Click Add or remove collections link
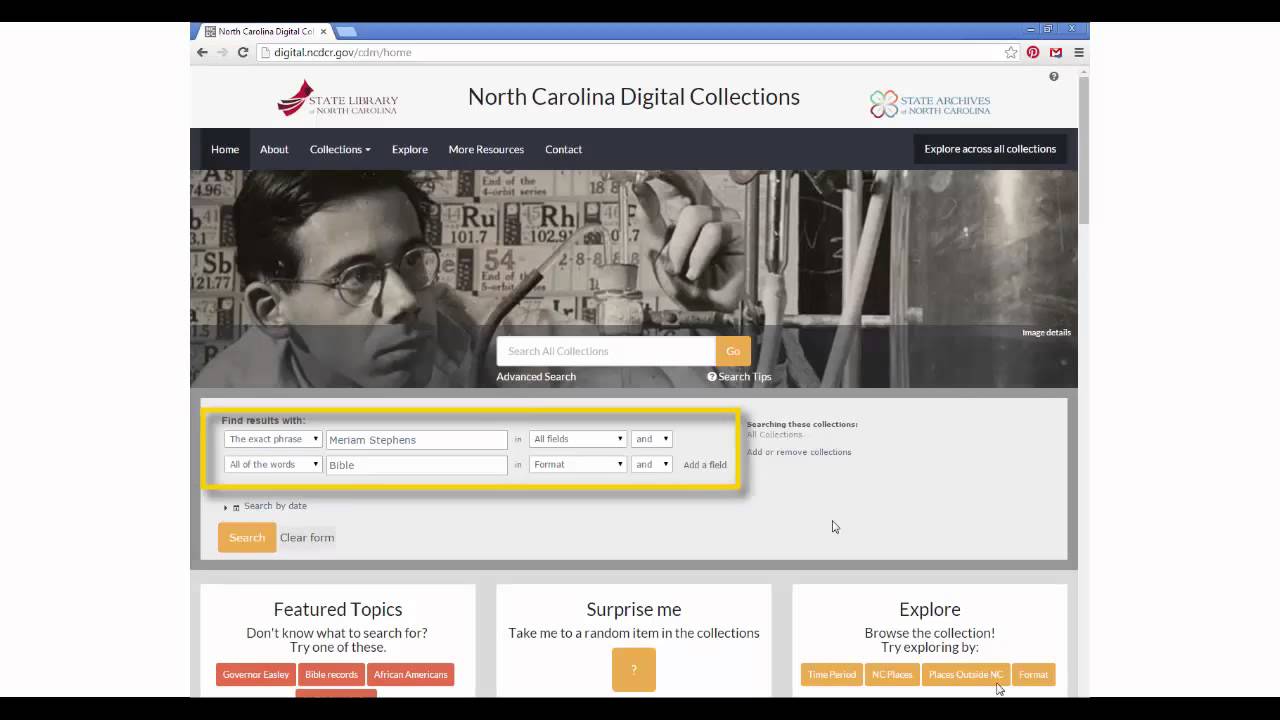 click(799, 452)
